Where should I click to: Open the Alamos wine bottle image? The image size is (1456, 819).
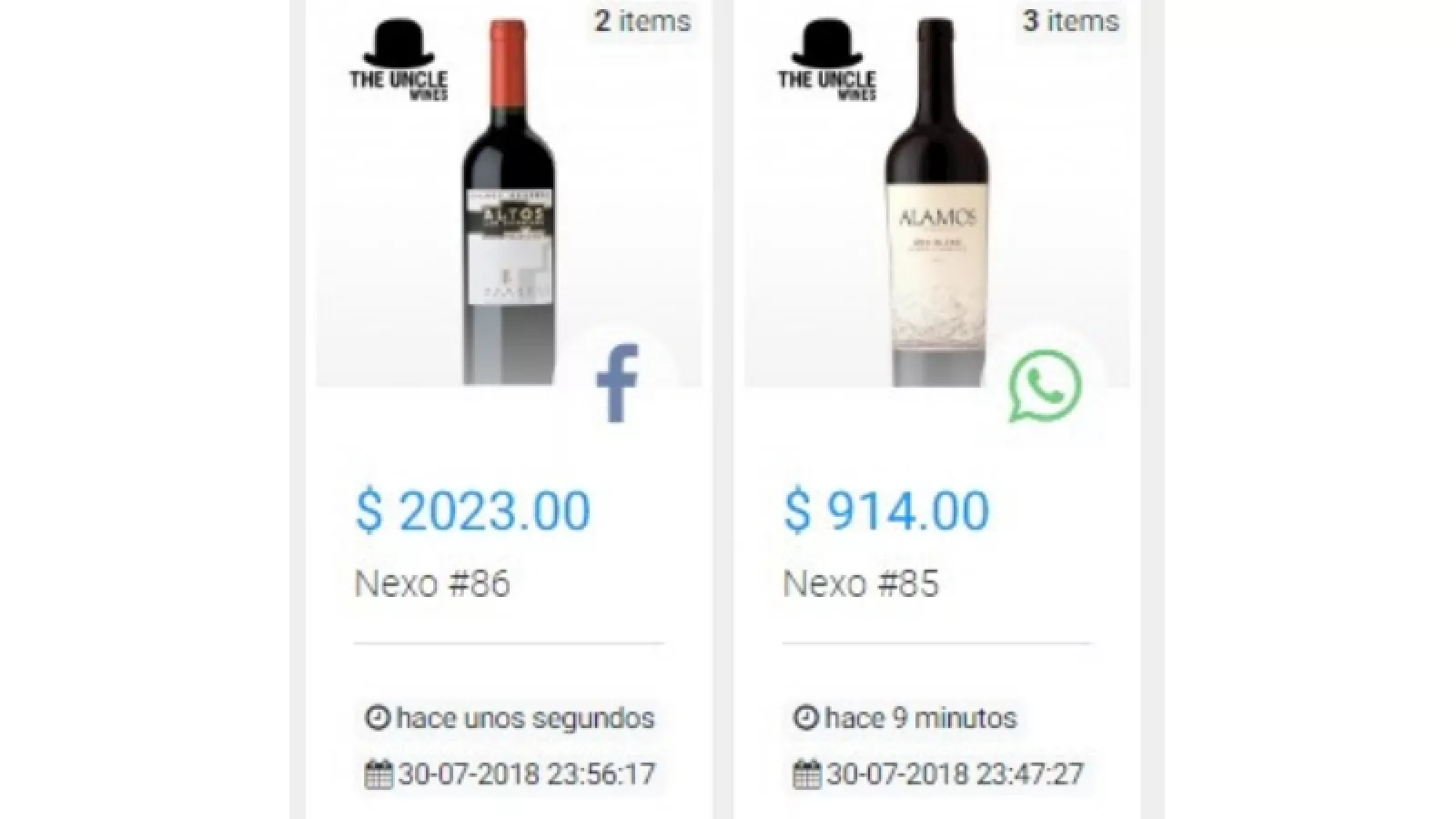(x=937, y=205)
